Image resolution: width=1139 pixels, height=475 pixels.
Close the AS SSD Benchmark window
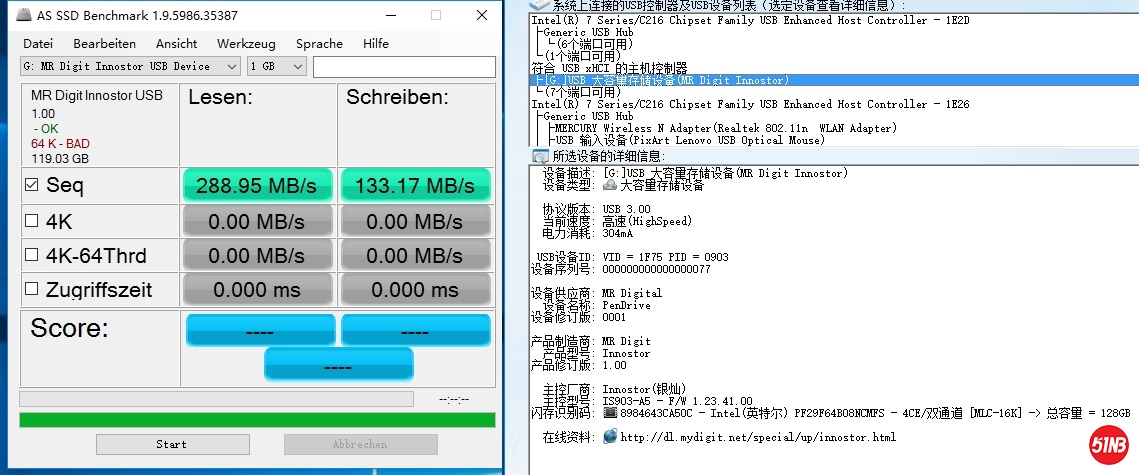pos(481,15)
